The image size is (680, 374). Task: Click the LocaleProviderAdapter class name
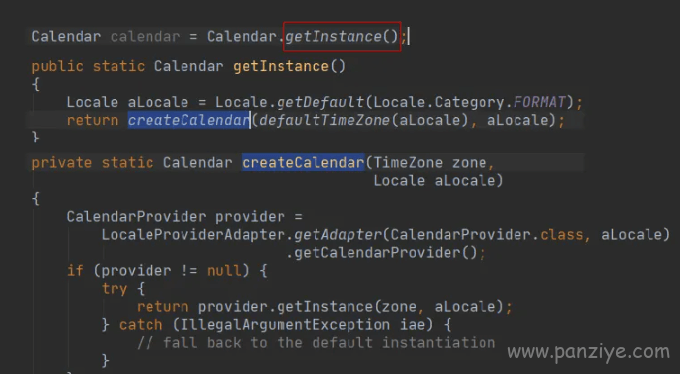[x=193, y=235]
